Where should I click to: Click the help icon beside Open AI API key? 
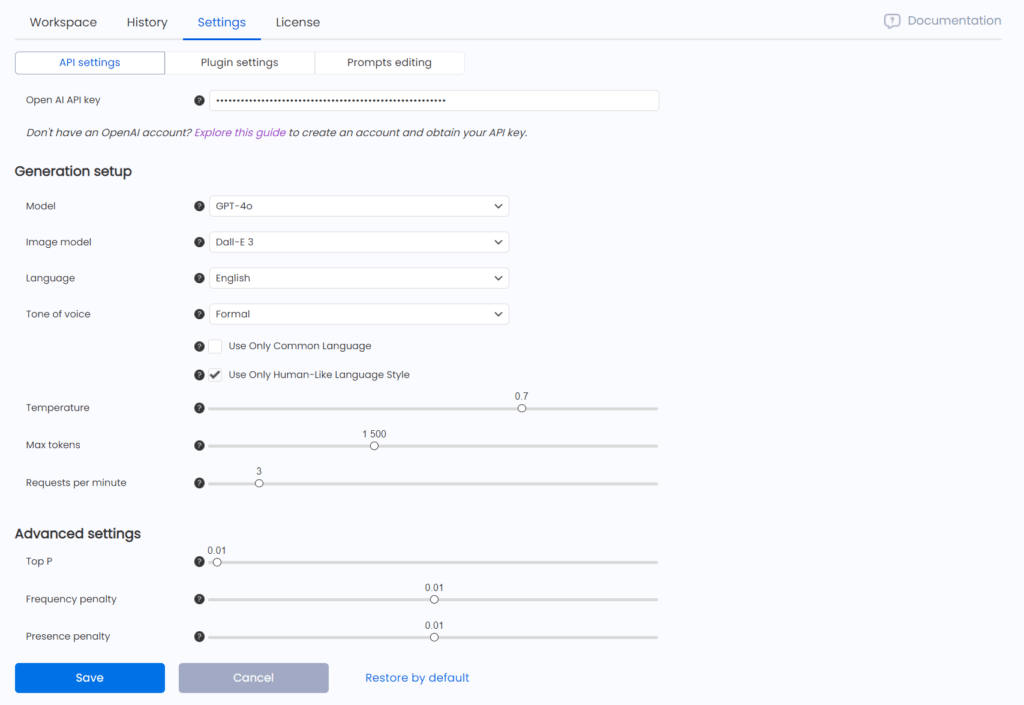pyautogui.click(x=199, y=101)
